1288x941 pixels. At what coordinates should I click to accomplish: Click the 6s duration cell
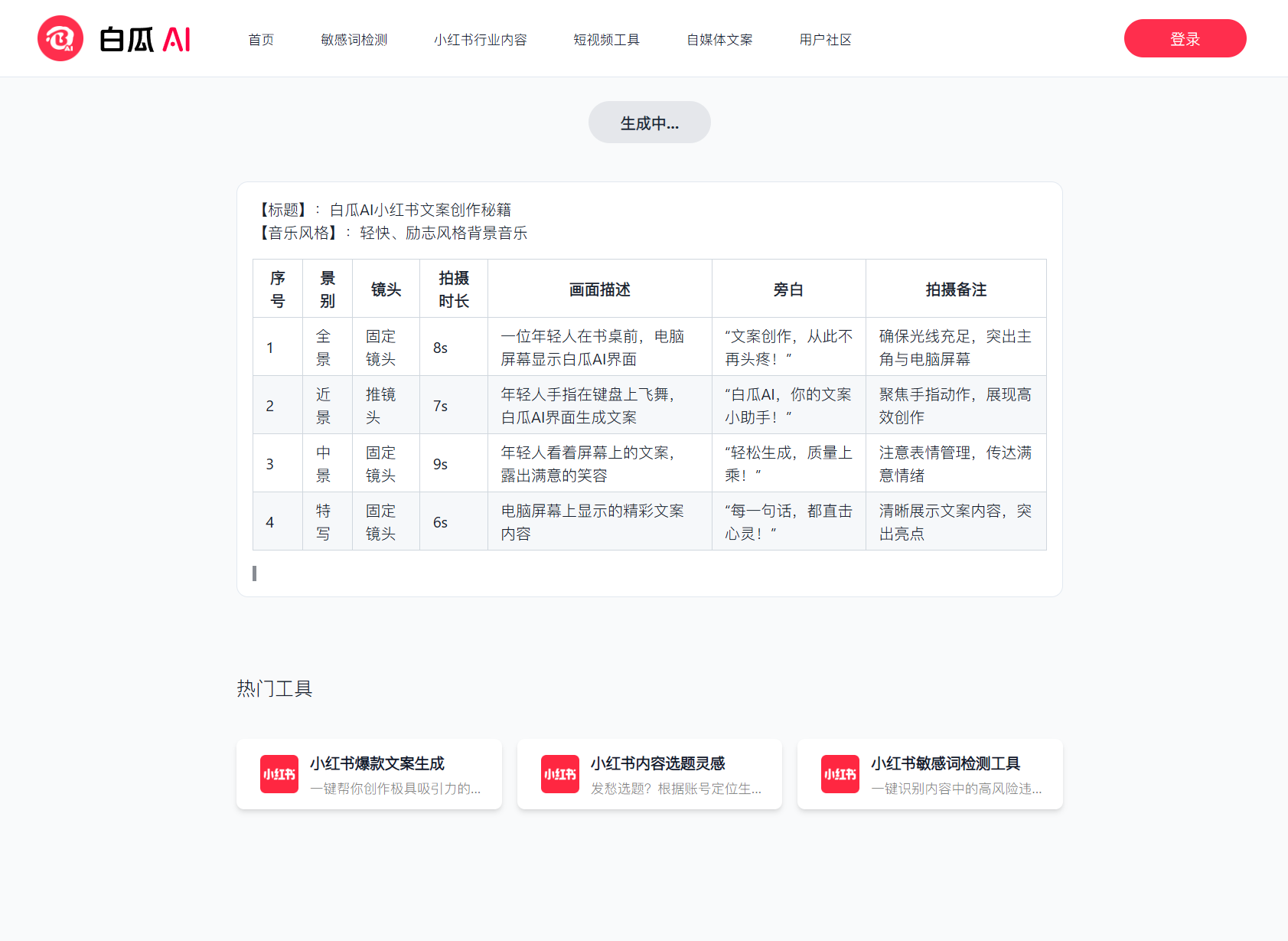[x=454, y=522]
